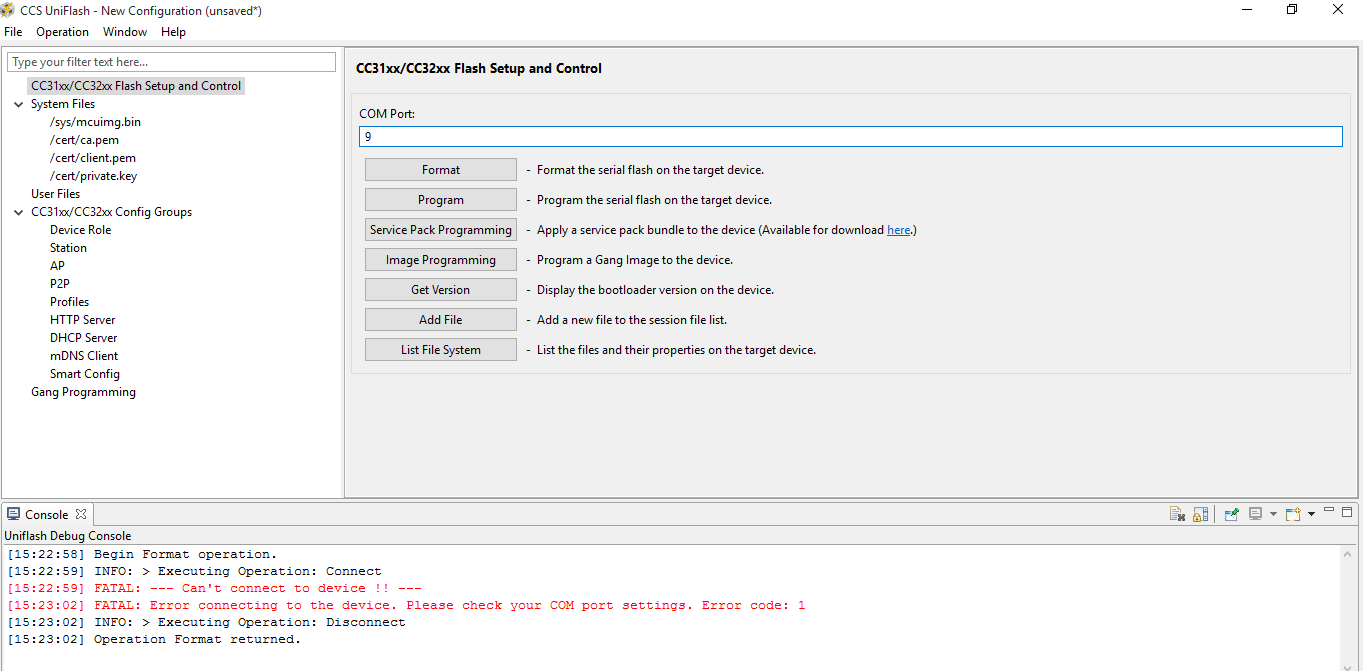Pin the console view
Viewport: 1363px width, 671px height.
(x=1232, y=514)
